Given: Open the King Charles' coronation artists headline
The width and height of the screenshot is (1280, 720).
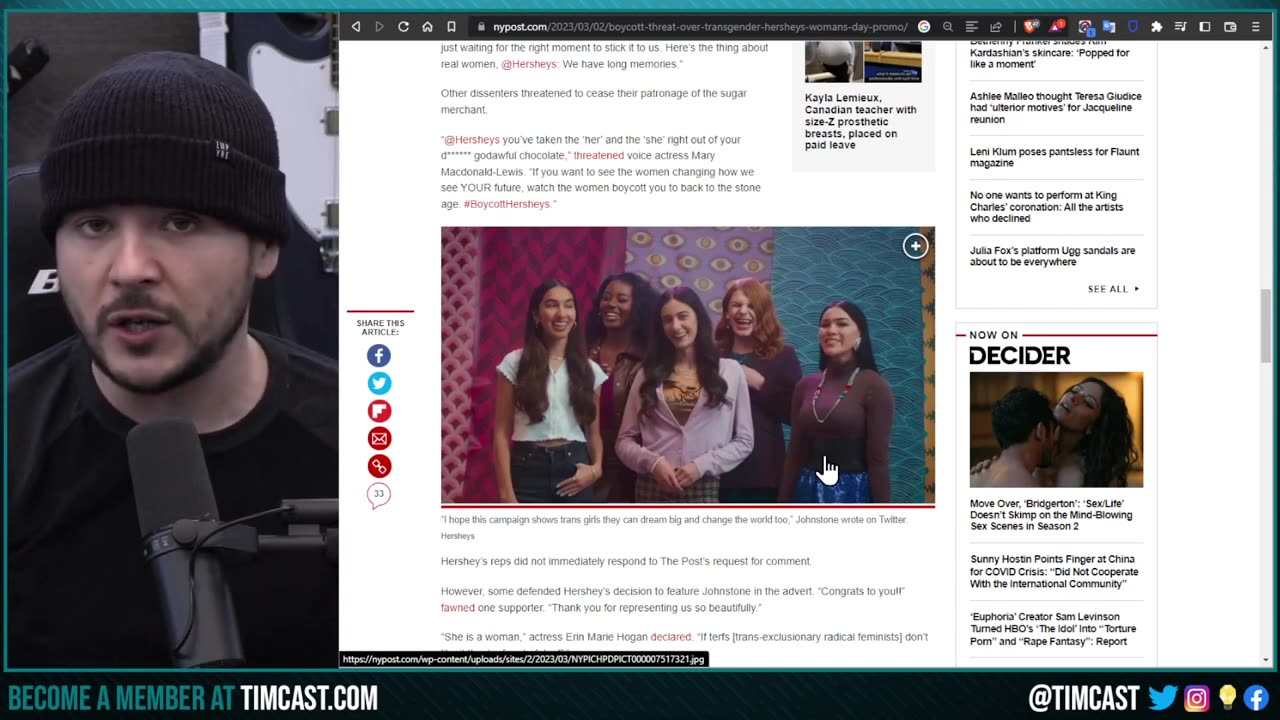Looking at the screenshot, I should click(x=1046, y=207).
